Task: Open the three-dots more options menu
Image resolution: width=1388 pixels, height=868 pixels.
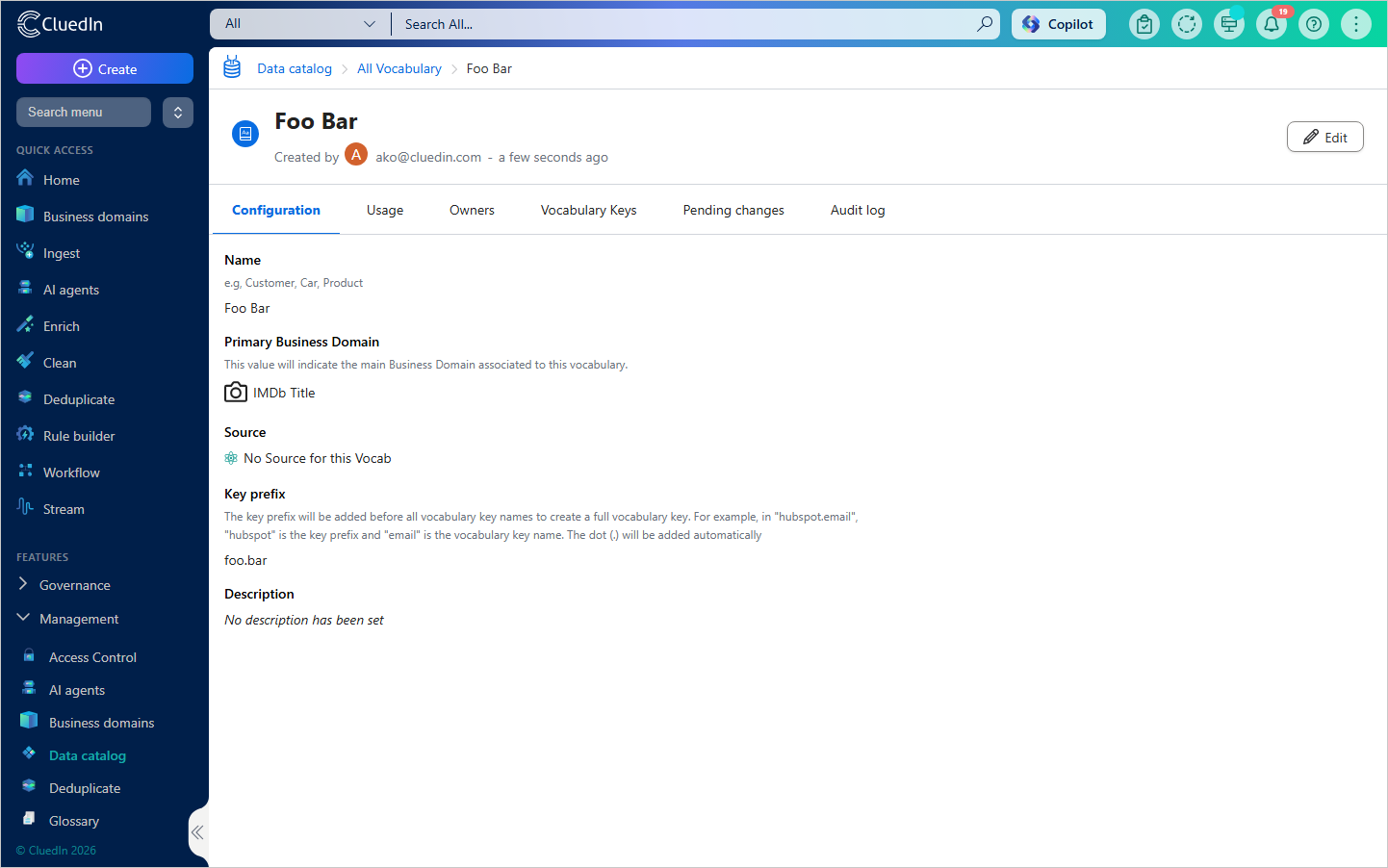Action: point(1356,24)
